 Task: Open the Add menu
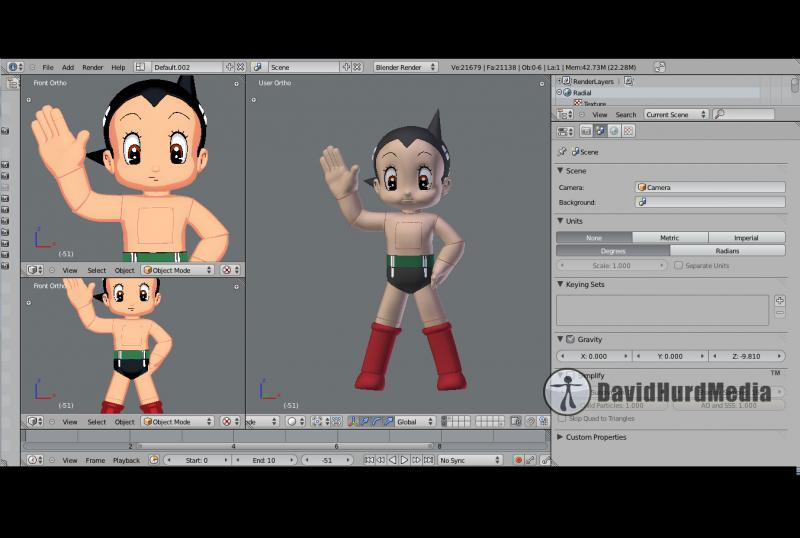pos(68,67)
